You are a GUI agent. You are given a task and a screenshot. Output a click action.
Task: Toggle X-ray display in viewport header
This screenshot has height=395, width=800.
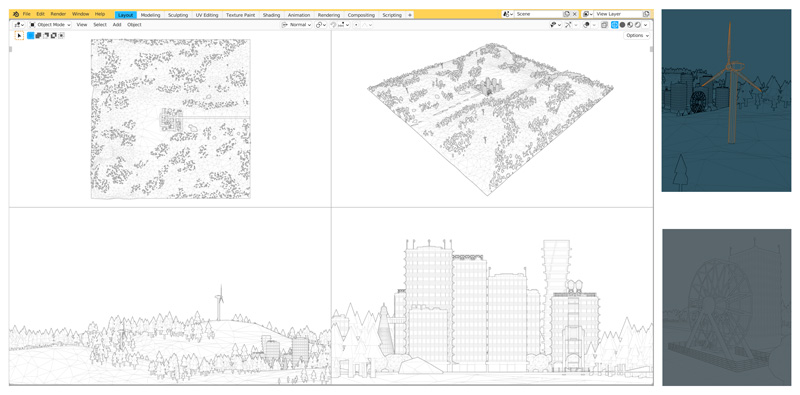pos(604,24)
